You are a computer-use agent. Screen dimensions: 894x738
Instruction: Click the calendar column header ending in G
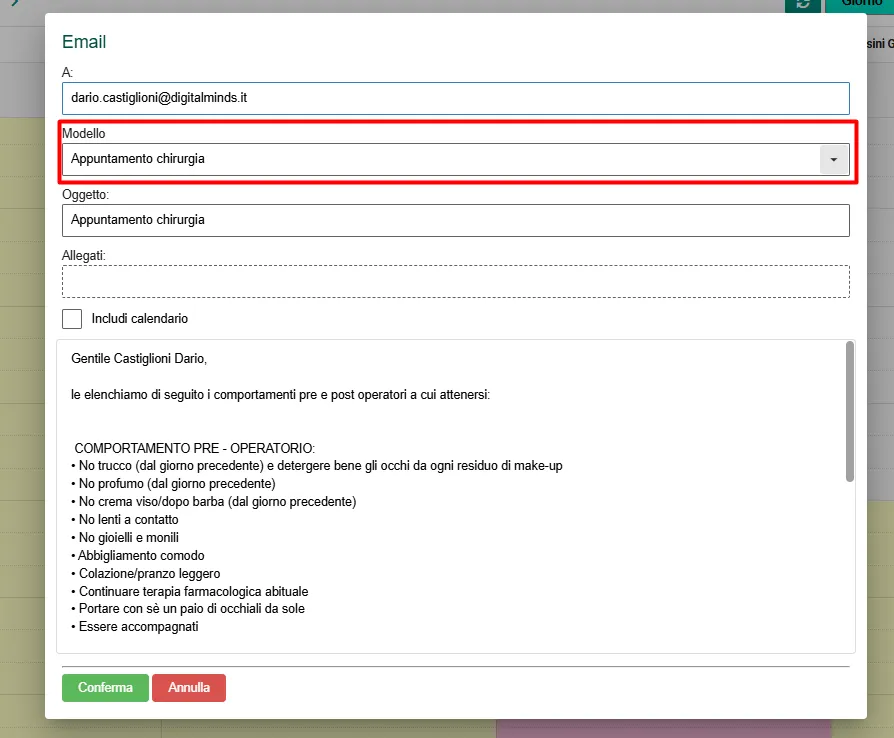878,43
